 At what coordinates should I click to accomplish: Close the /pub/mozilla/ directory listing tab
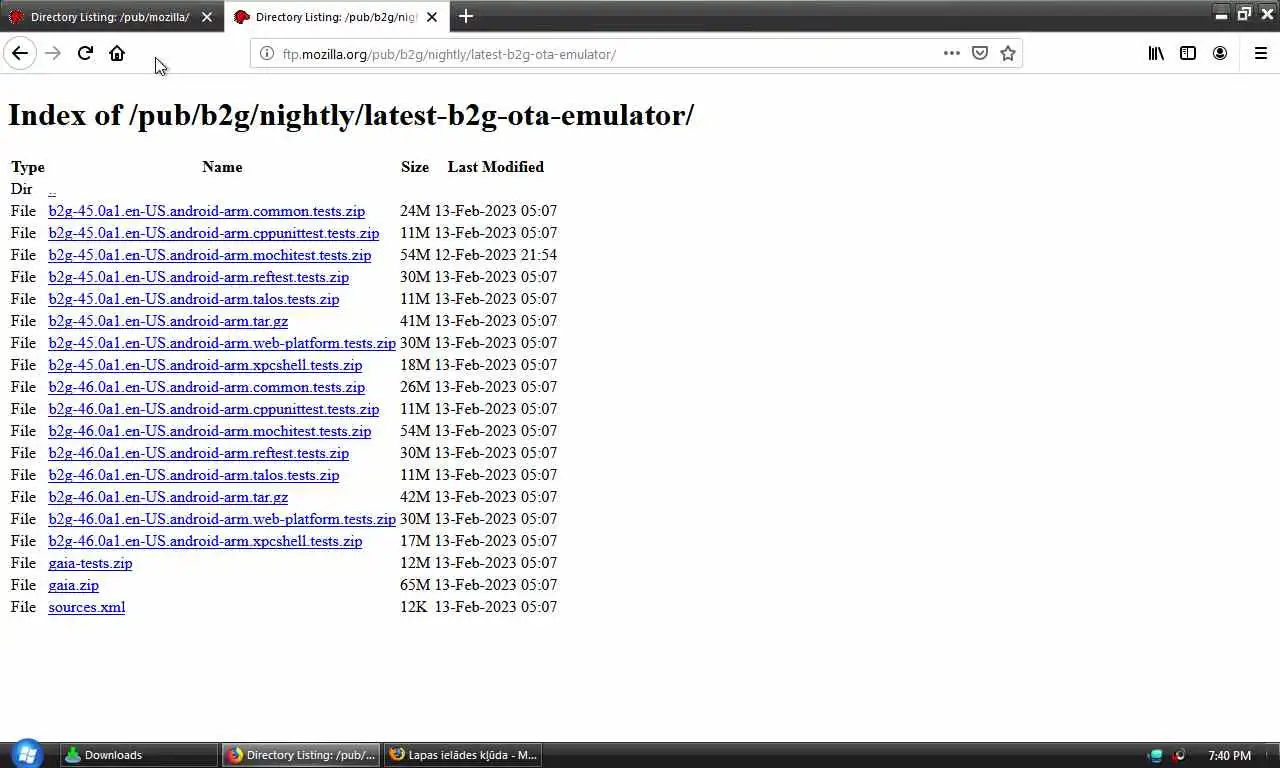tap(207, 17)
